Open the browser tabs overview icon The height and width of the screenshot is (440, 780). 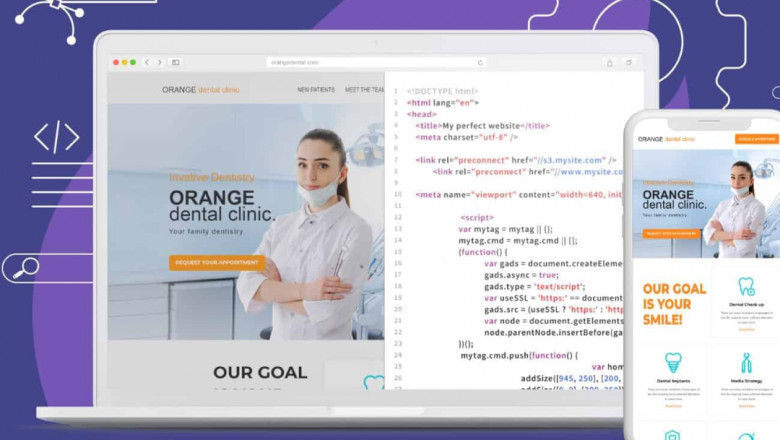pos(628,62)
